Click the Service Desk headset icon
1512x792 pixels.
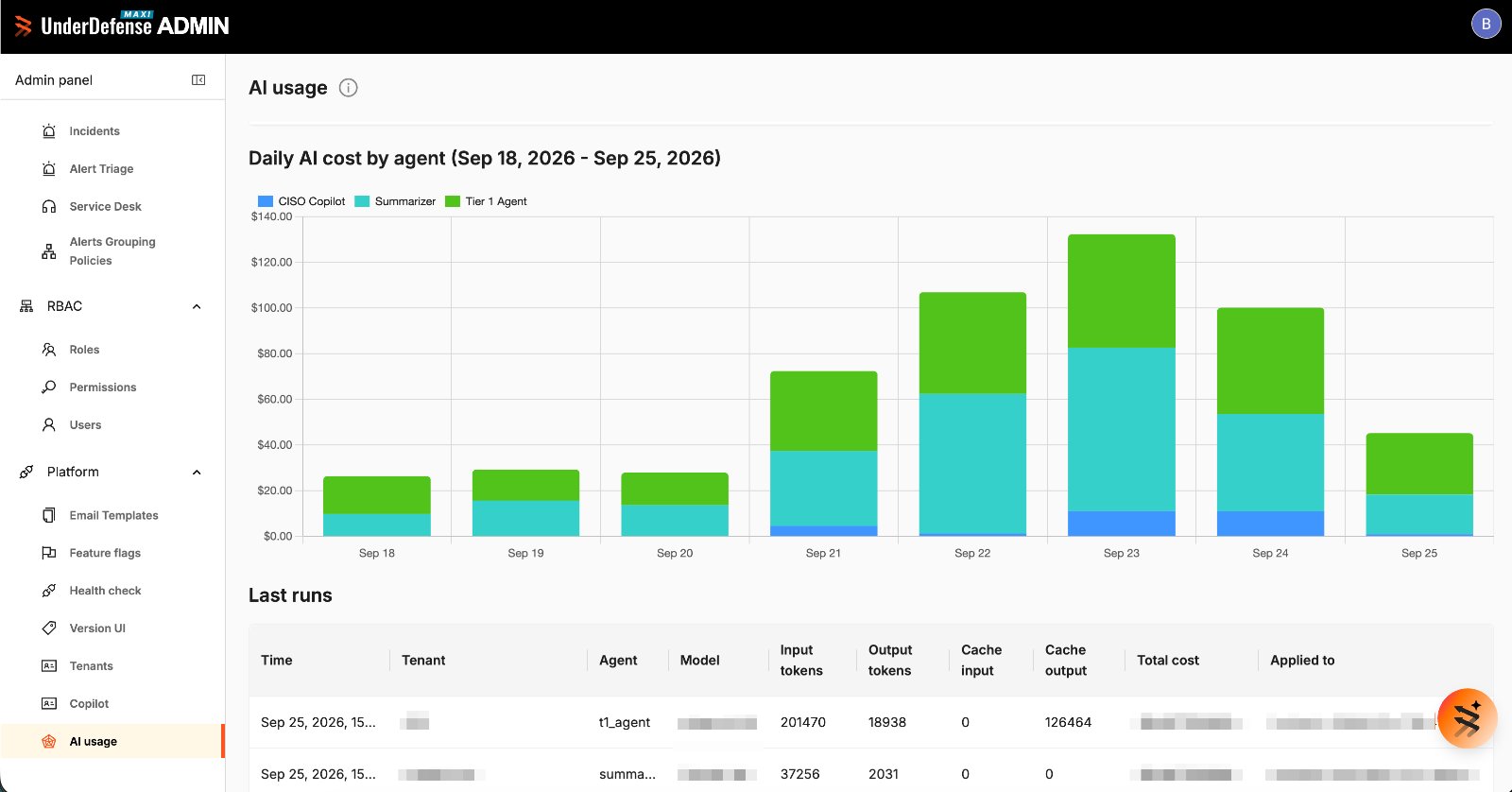tap(49, 207)
